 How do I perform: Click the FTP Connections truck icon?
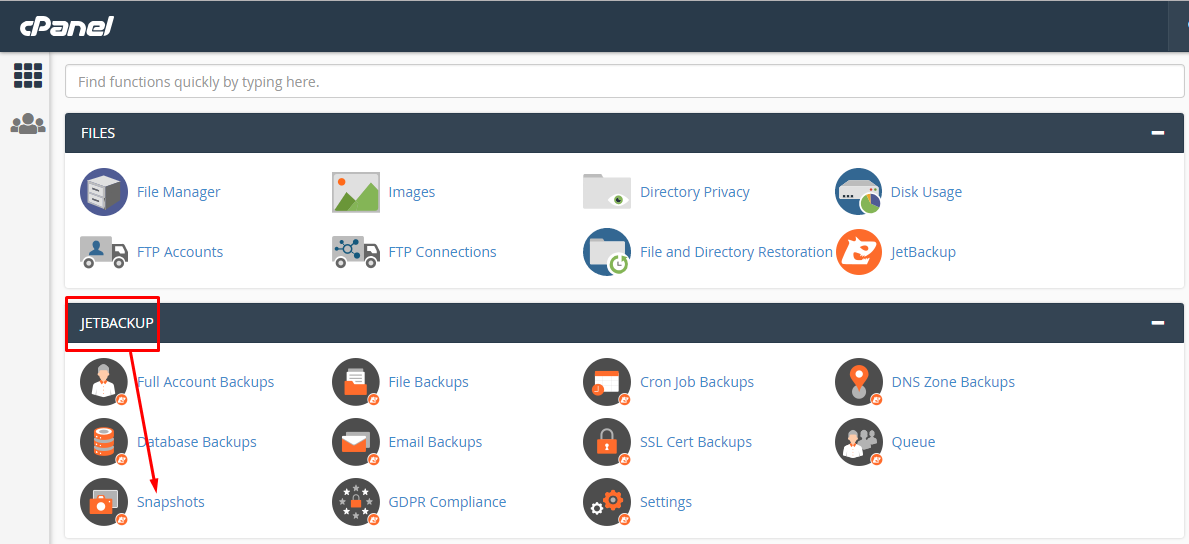point(356,252)
